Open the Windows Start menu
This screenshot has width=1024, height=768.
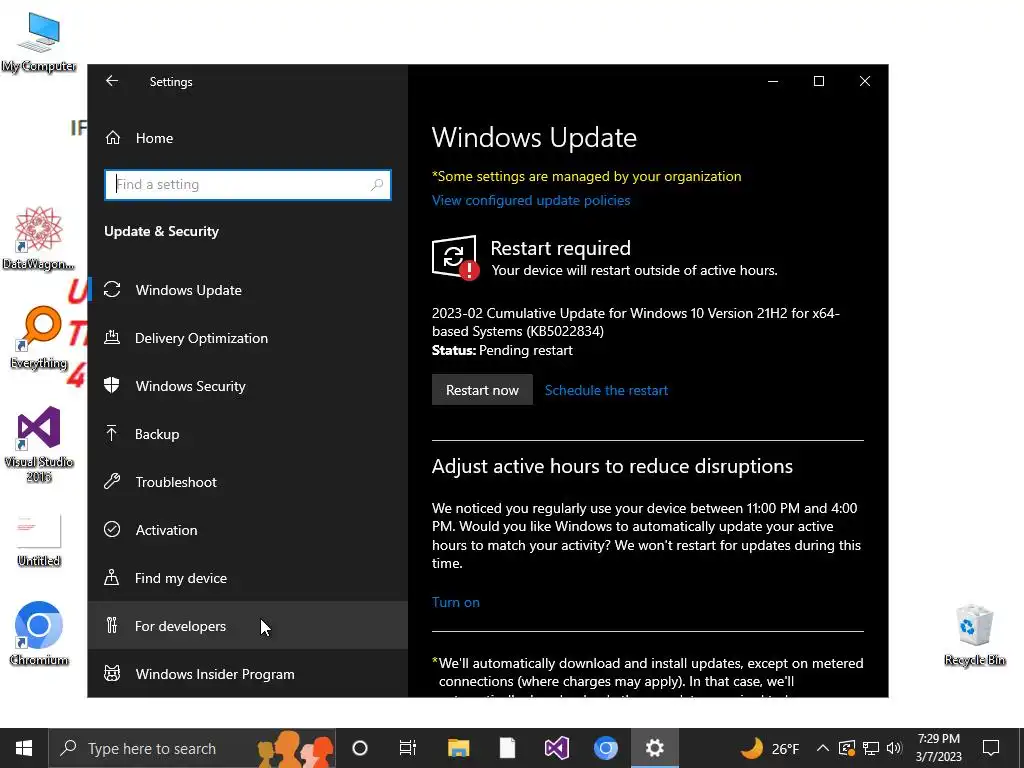(24, 748)
